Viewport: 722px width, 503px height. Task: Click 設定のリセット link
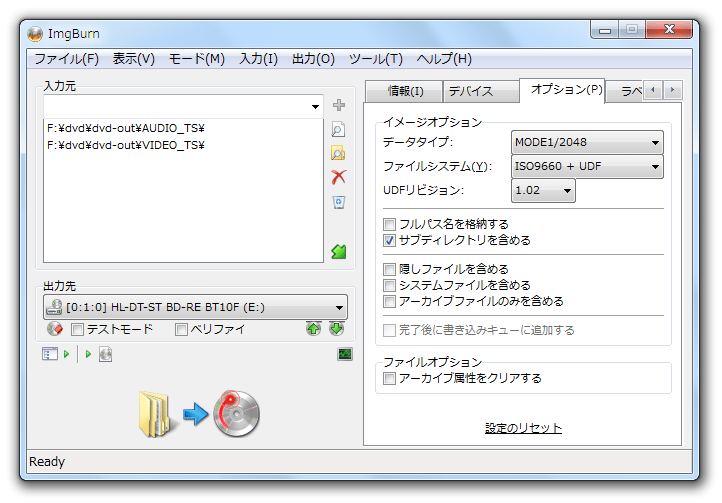pos(523,428)
